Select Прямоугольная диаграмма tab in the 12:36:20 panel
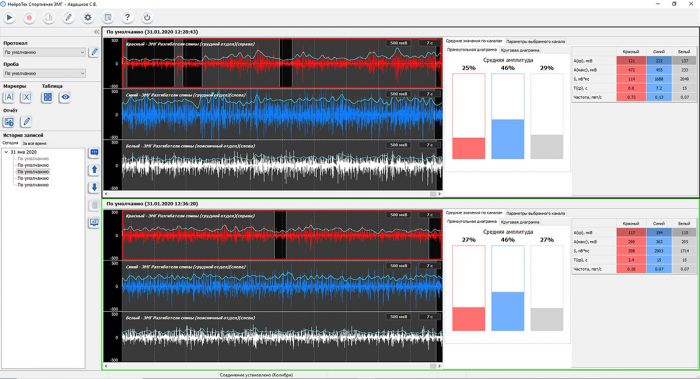 (471, 222)
